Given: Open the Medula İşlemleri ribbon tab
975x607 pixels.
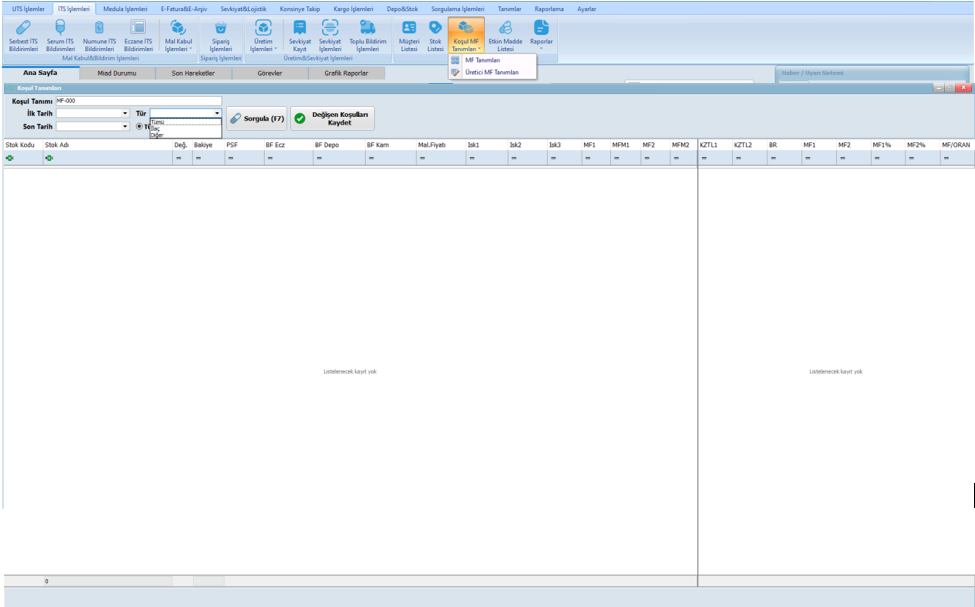Looking at the screenshot, I should click(x=125, y=8).
